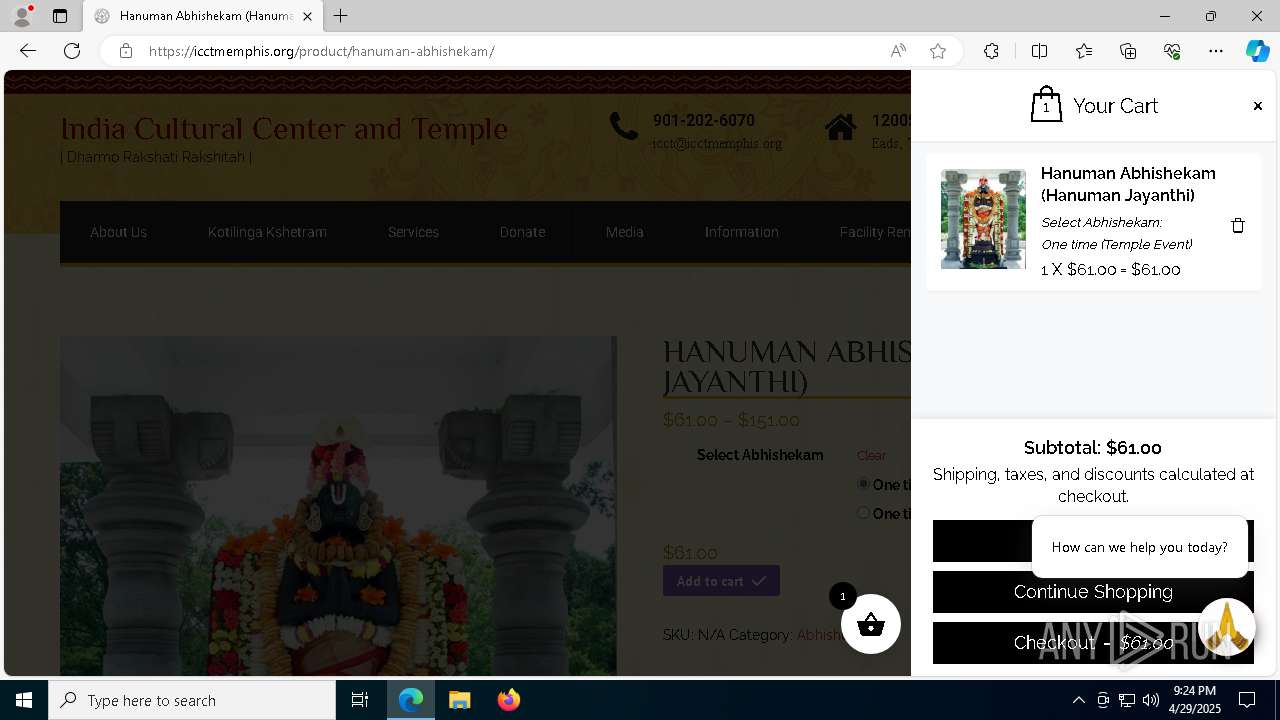Click the taskbar search box
Screen dimensions: 1280x720
pyautogui.click(x=192, y=700)
